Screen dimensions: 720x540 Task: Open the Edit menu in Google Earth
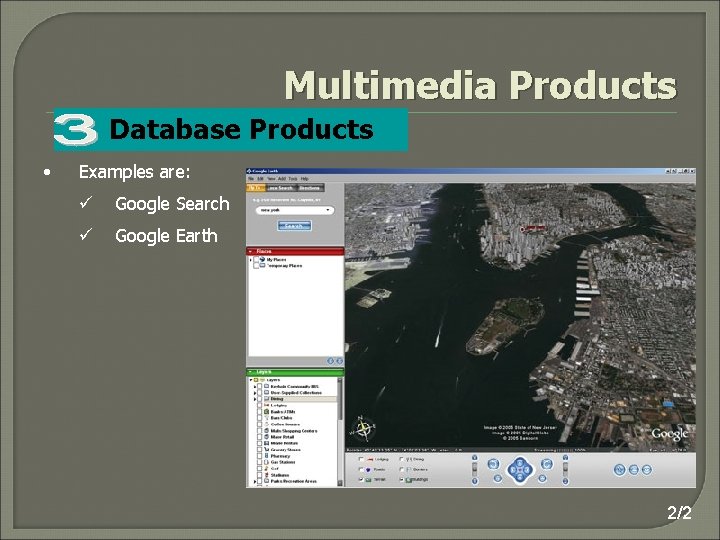click(x=260, y=179)
